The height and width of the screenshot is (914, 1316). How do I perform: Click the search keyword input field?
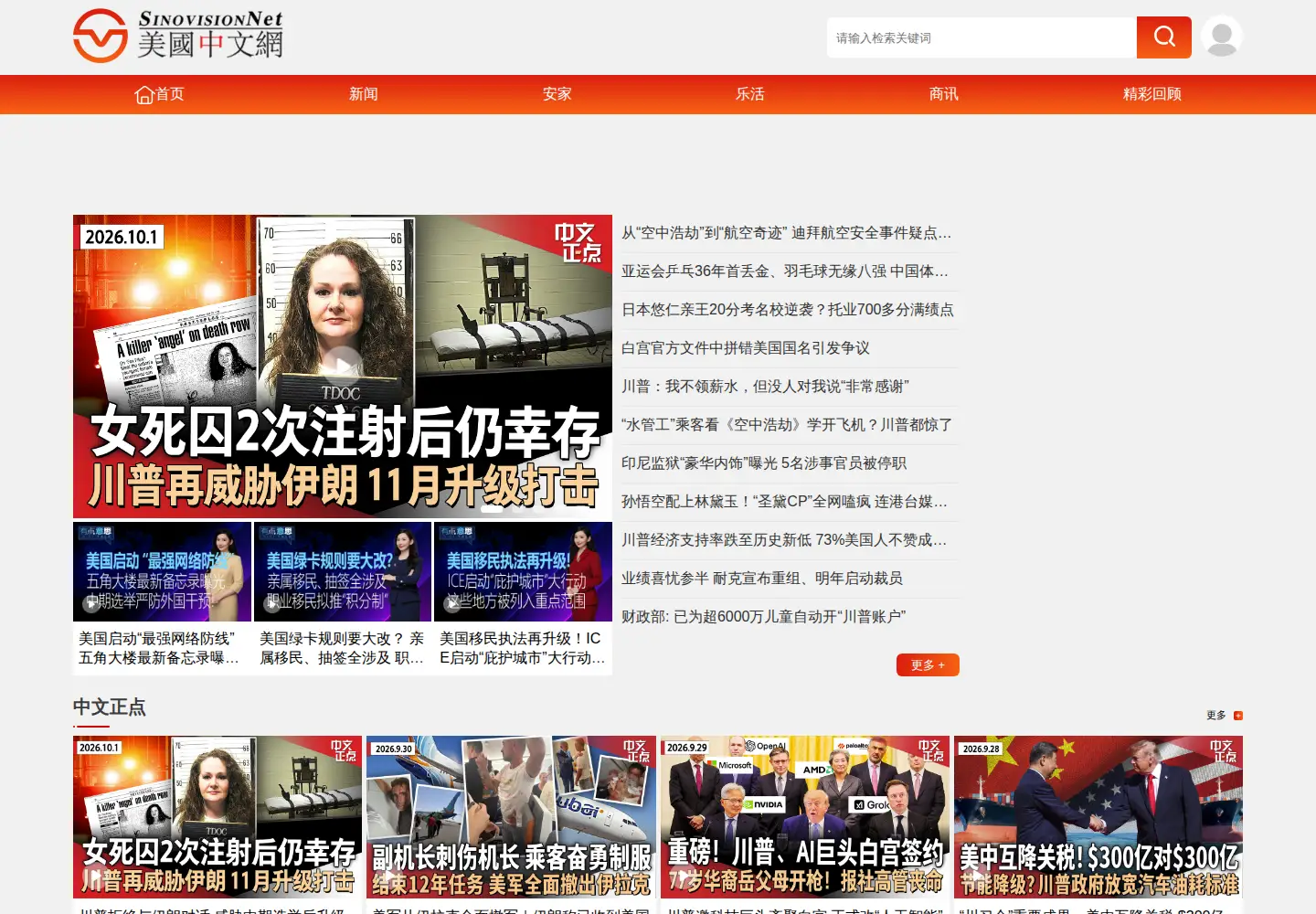point(982,37)
